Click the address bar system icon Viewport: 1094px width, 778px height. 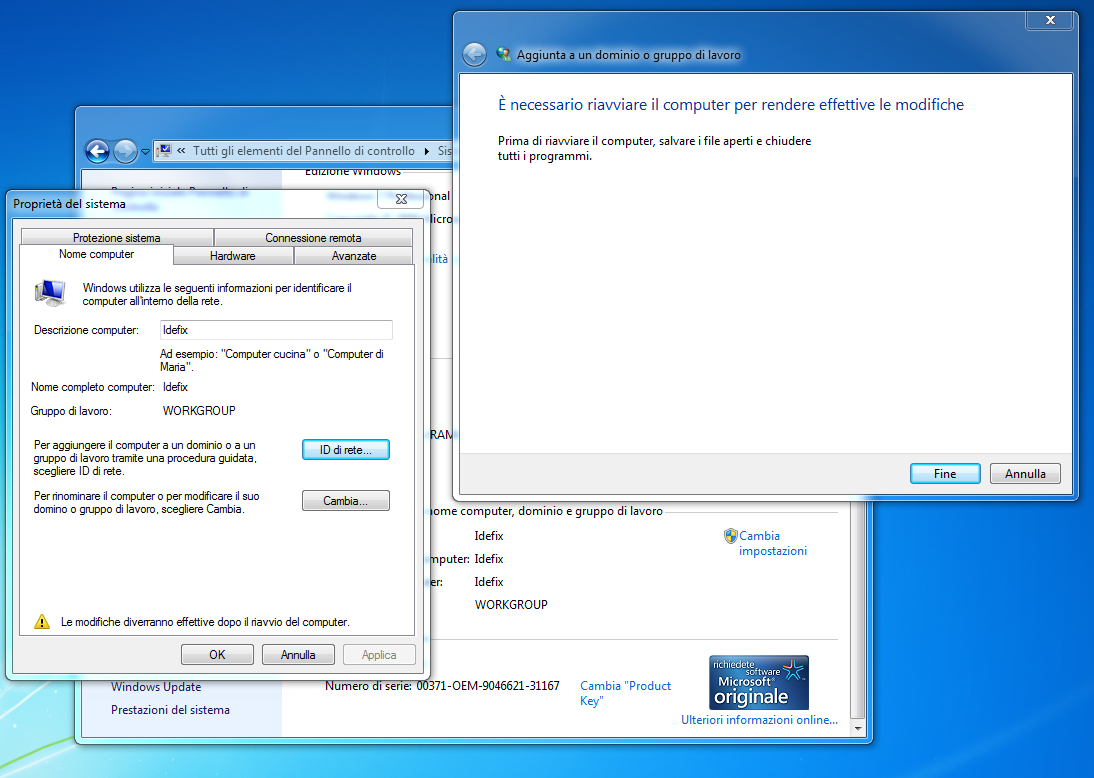(x=164, y=151)
